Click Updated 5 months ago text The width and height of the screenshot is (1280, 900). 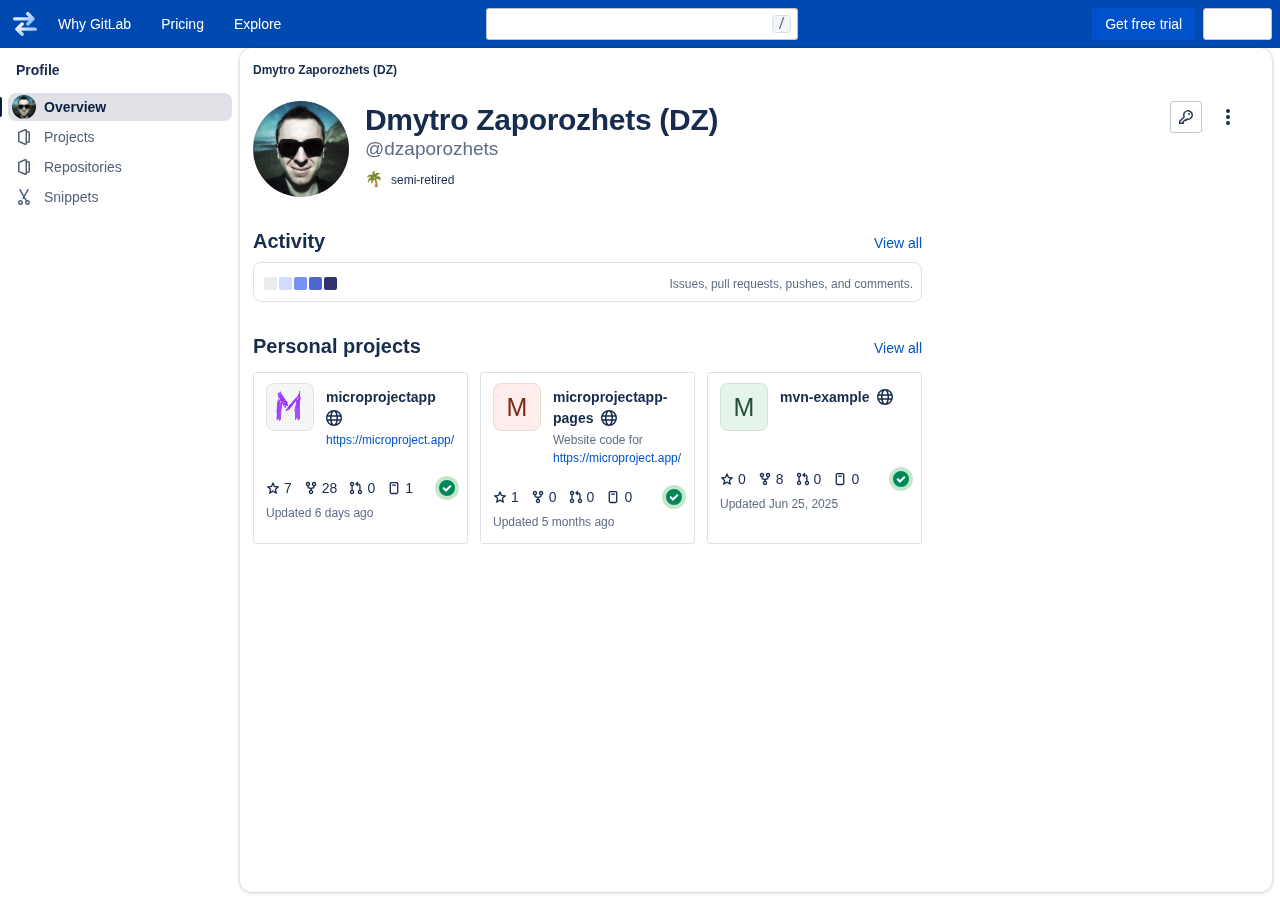pos(554,522)
